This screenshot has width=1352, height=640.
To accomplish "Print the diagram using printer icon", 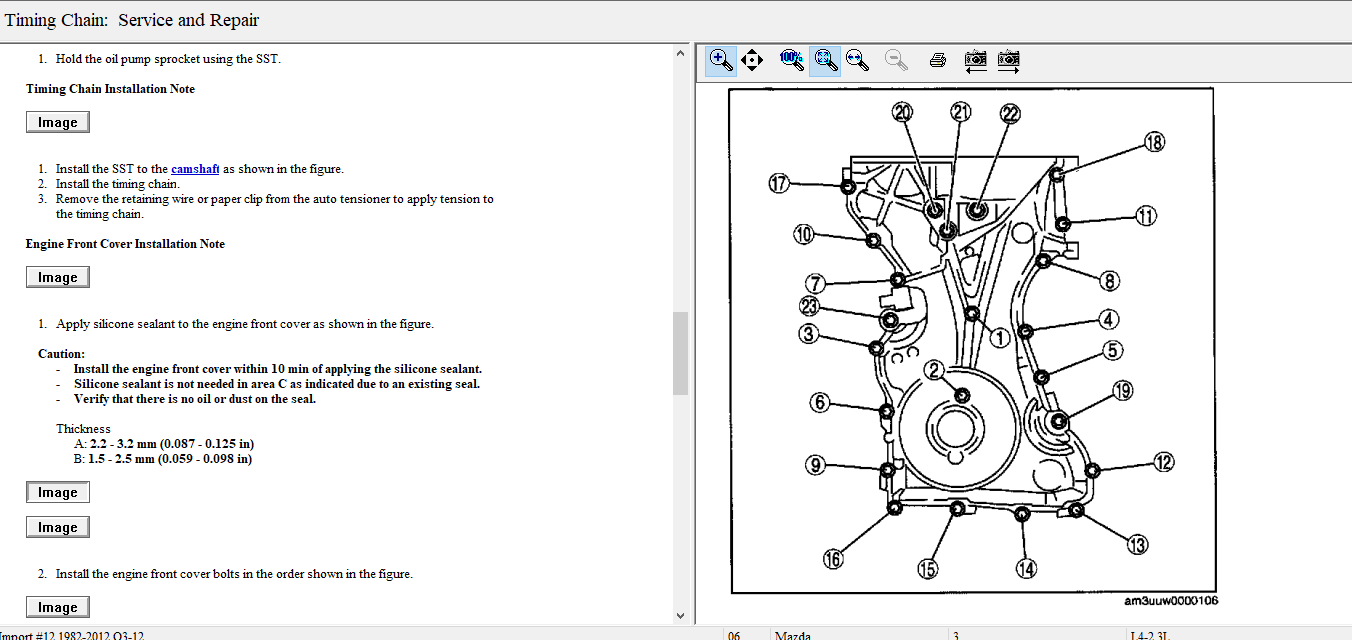I will [x=937, y=60].
